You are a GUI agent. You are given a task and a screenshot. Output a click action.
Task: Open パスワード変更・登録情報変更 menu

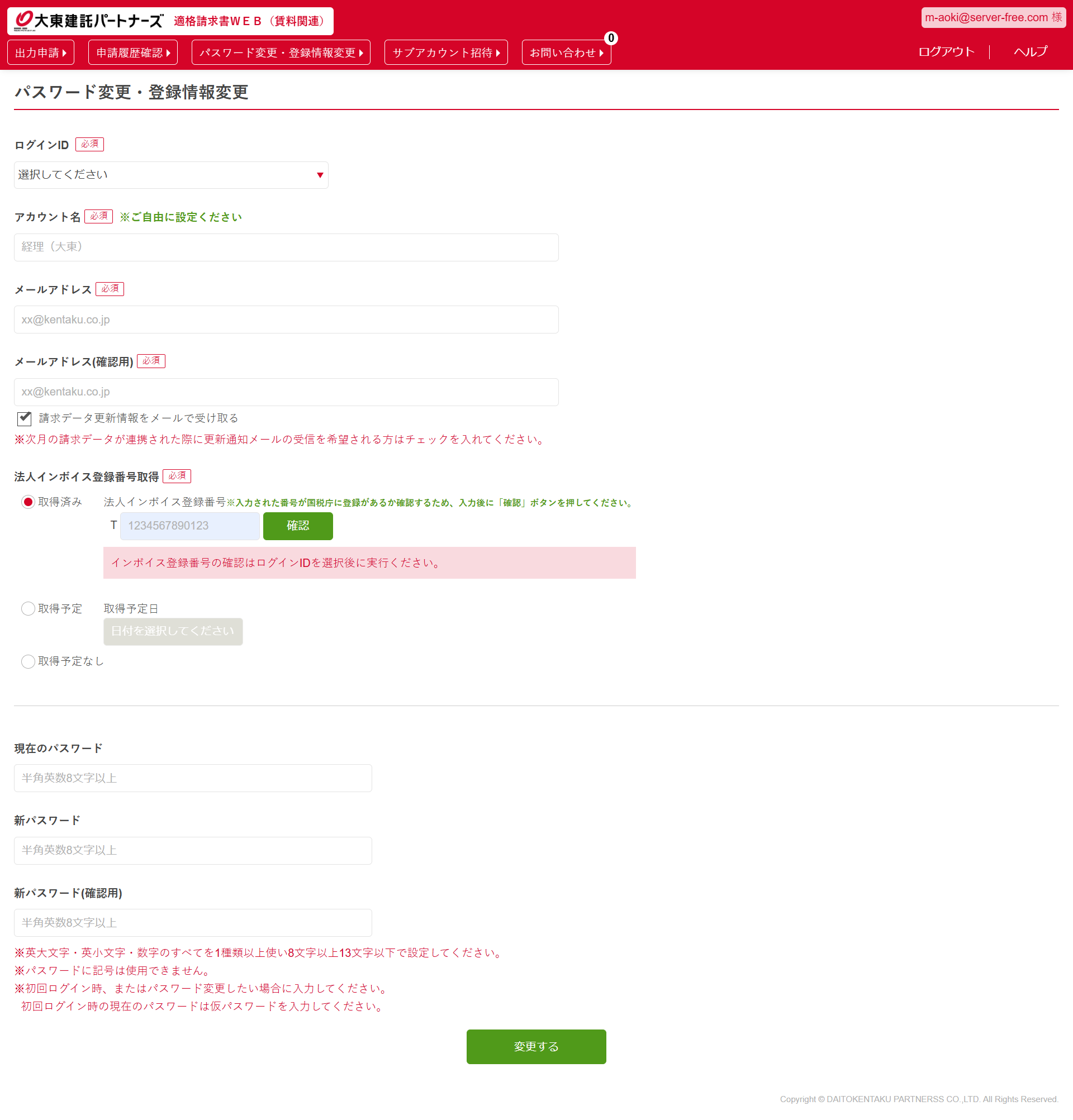coord(281,53)
